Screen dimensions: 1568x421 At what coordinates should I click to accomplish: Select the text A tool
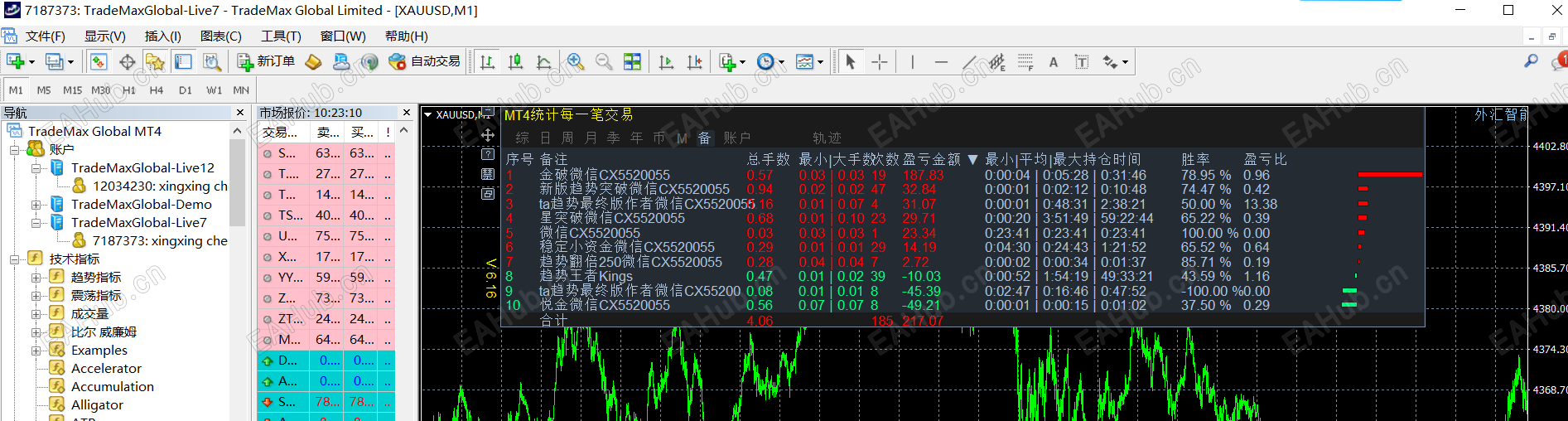tap(1054, 62)
